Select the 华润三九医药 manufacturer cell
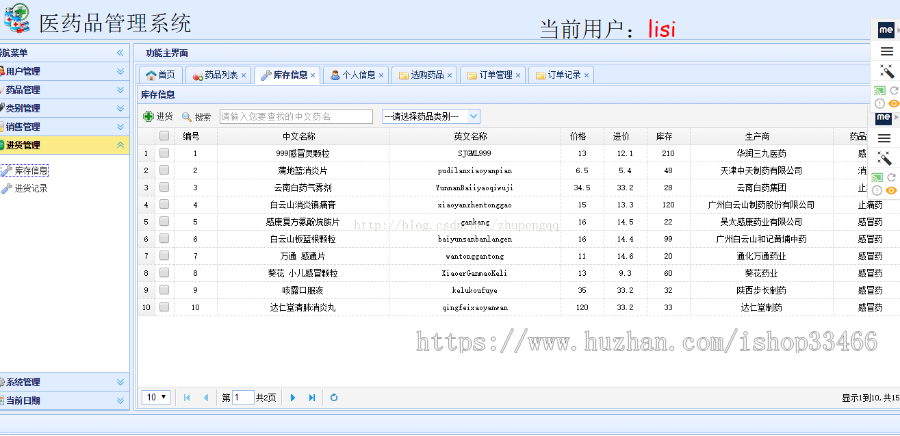Viewport: 900px width, 436px height. coord(762,153)
